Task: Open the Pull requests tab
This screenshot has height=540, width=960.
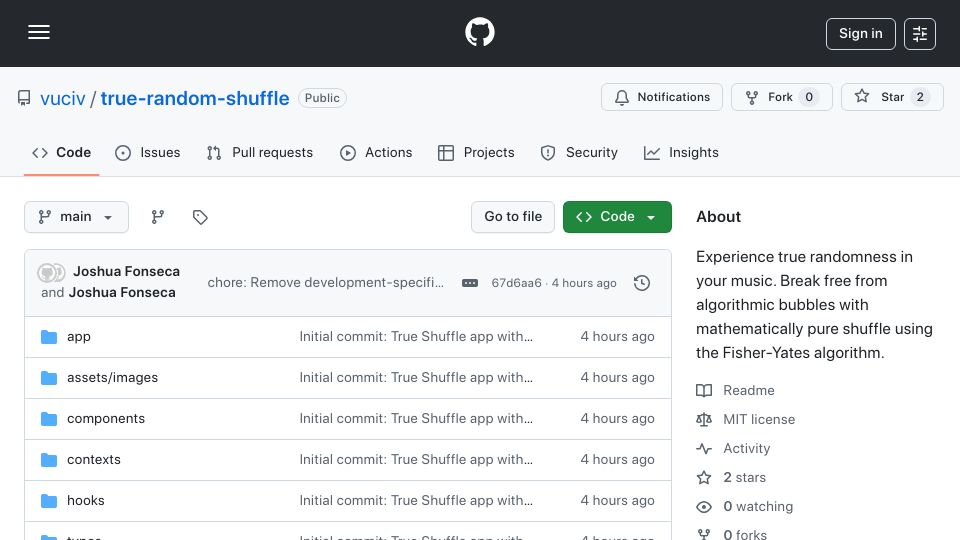Action: click(x=260, y=152)
